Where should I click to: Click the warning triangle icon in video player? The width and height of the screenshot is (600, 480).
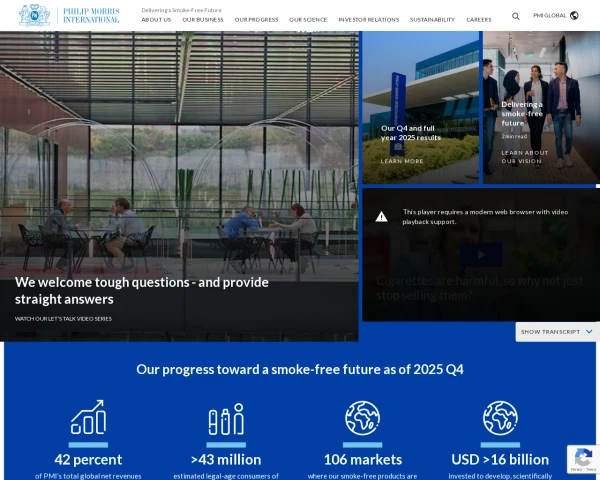pyautogui.click(x=381, y=217)
